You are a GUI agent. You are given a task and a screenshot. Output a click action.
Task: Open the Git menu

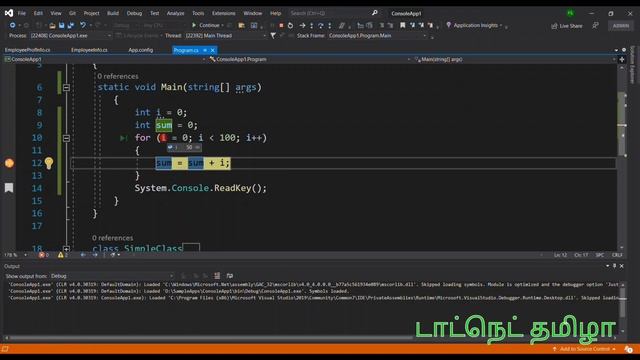(x=72, y=13)
